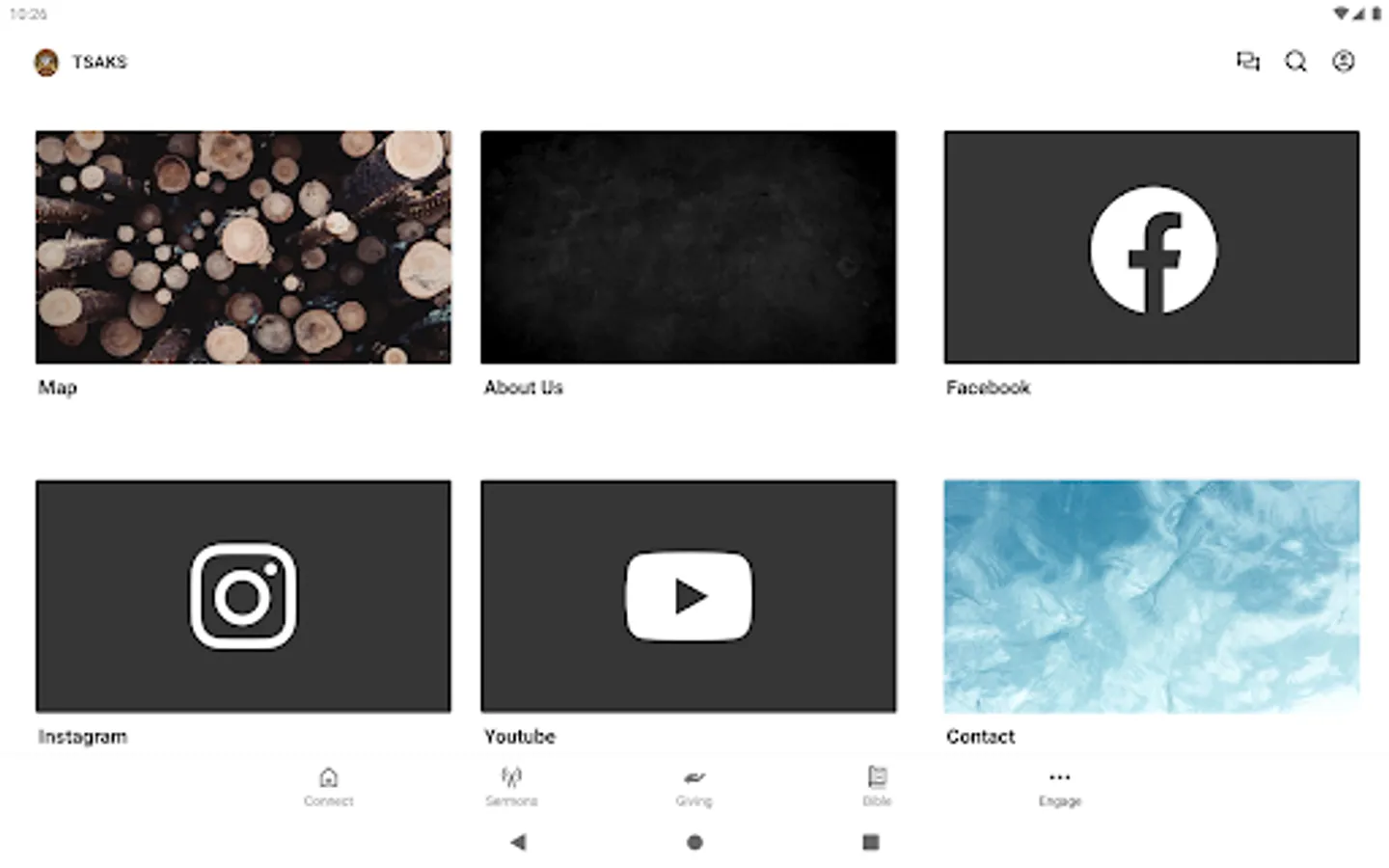Click the TSAKS title text
The height and width of the screenshot is (868, 1389).
100,62
